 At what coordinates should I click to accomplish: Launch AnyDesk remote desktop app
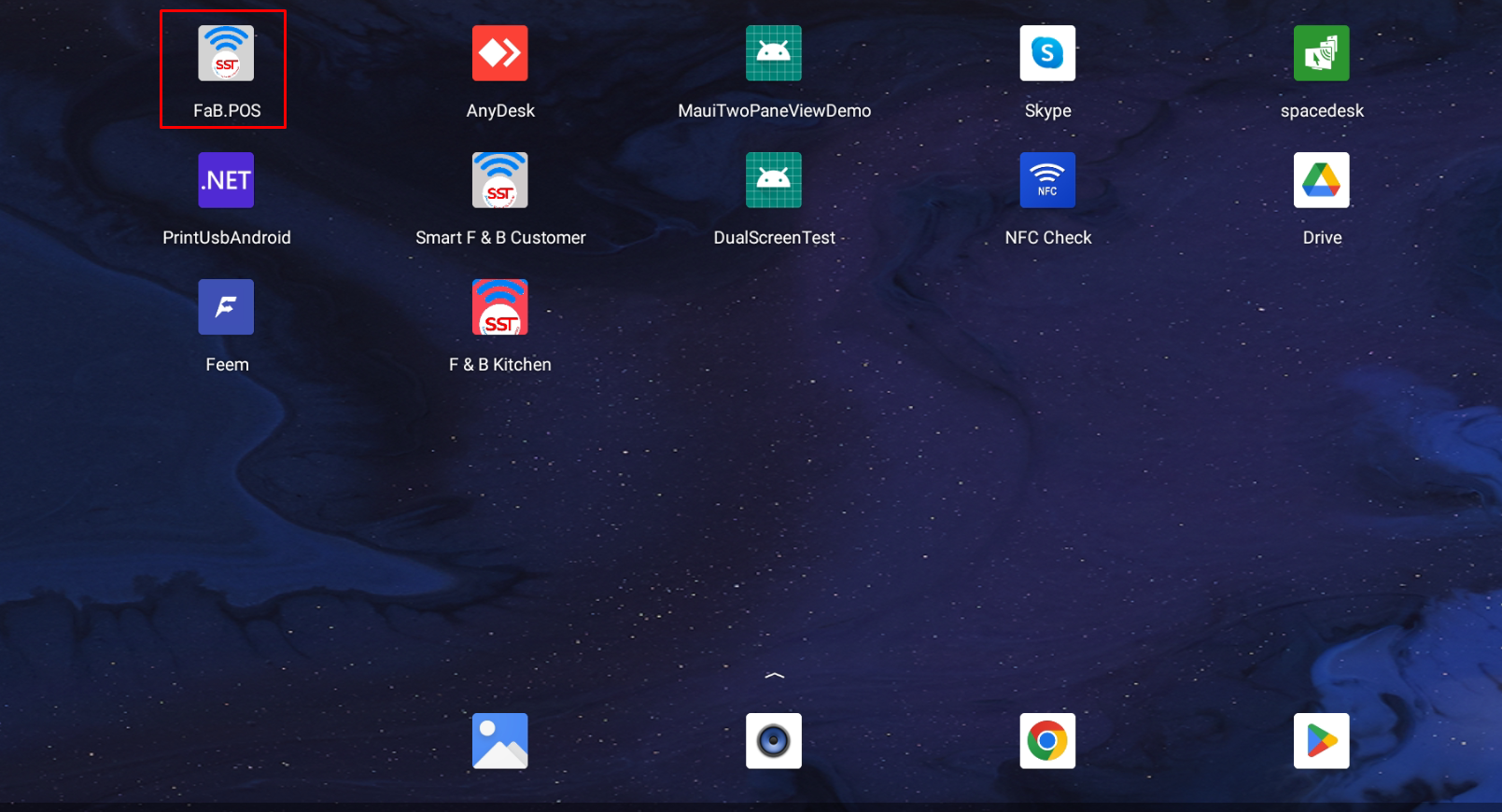499,54
